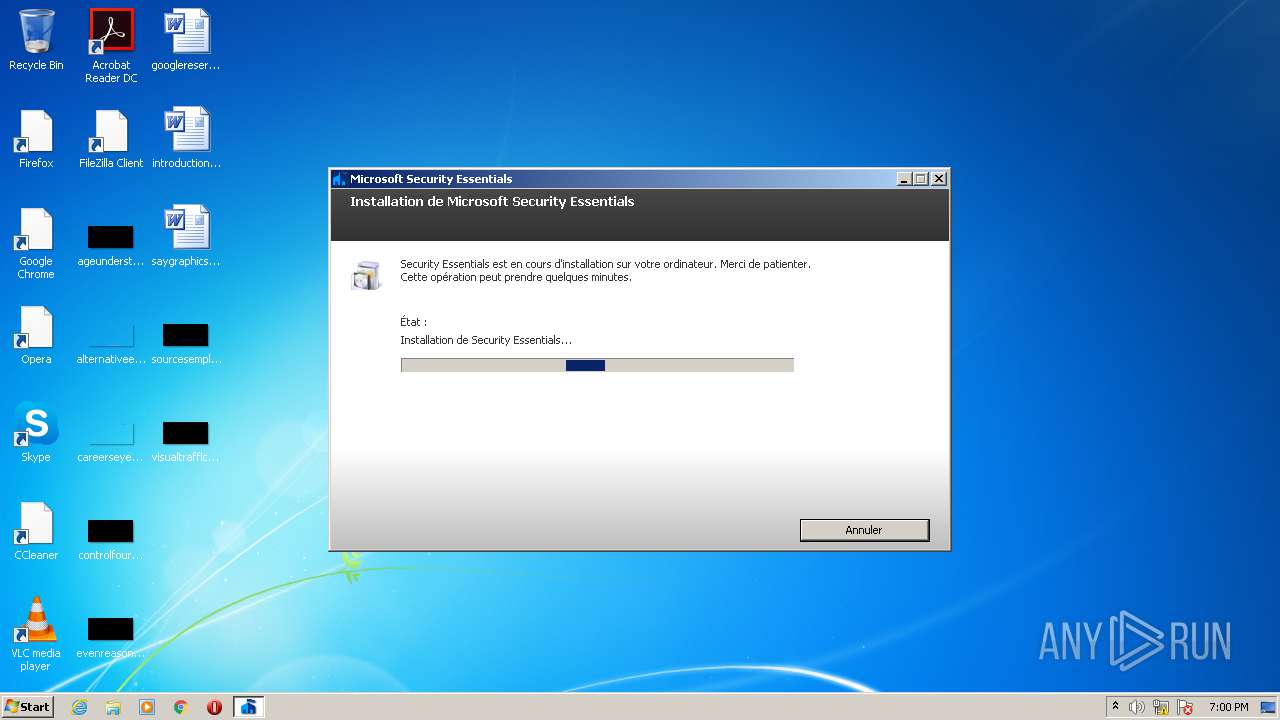1280x720 pixels.
Task: Select the Firefox desktop shortcut
Action: click(36, 139)
